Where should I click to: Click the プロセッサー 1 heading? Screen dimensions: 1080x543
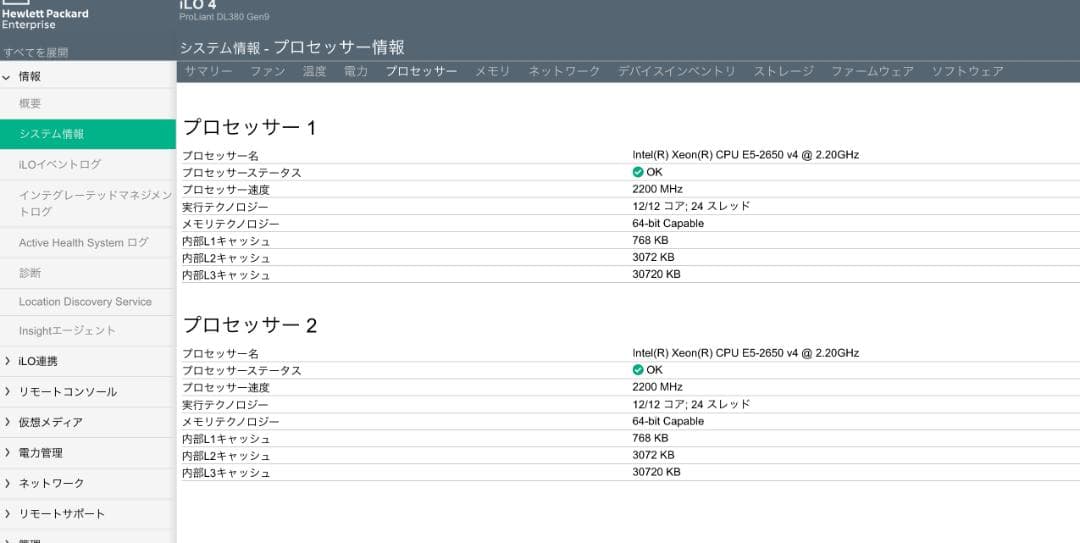[x=249, y=127]
